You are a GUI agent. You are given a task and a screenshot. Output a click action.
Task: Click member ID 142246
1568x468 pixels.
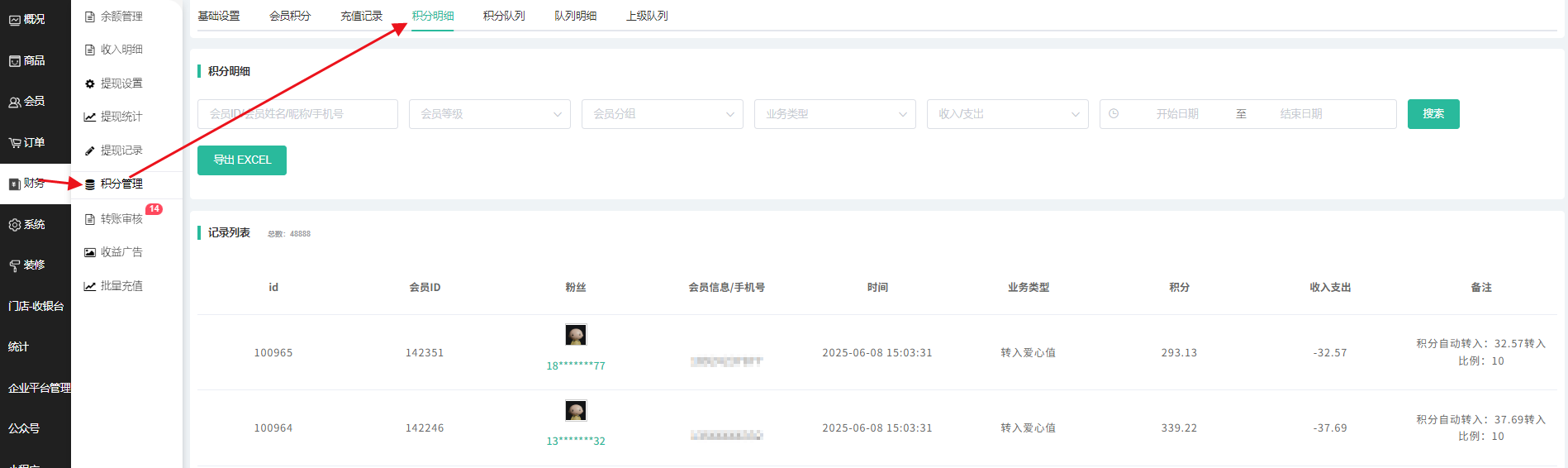pyautogui.click(x=425, y=428)
